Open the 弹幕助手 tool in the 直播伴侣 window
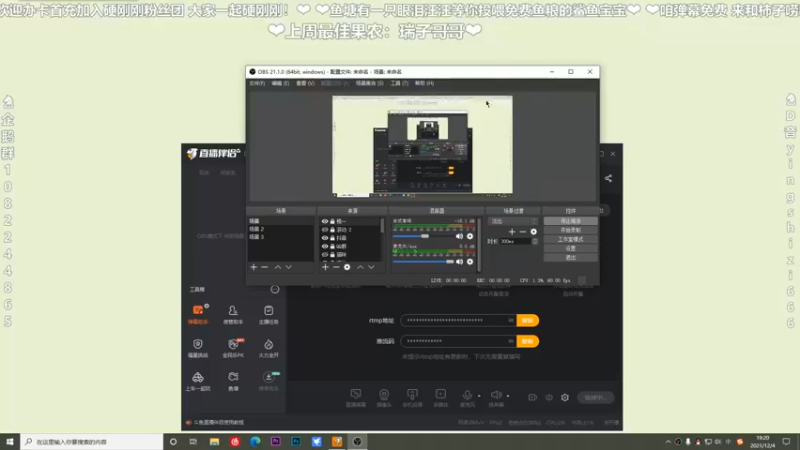Image resolution: width=800 pixels, height=450 pixels. (x=198, y=314)
